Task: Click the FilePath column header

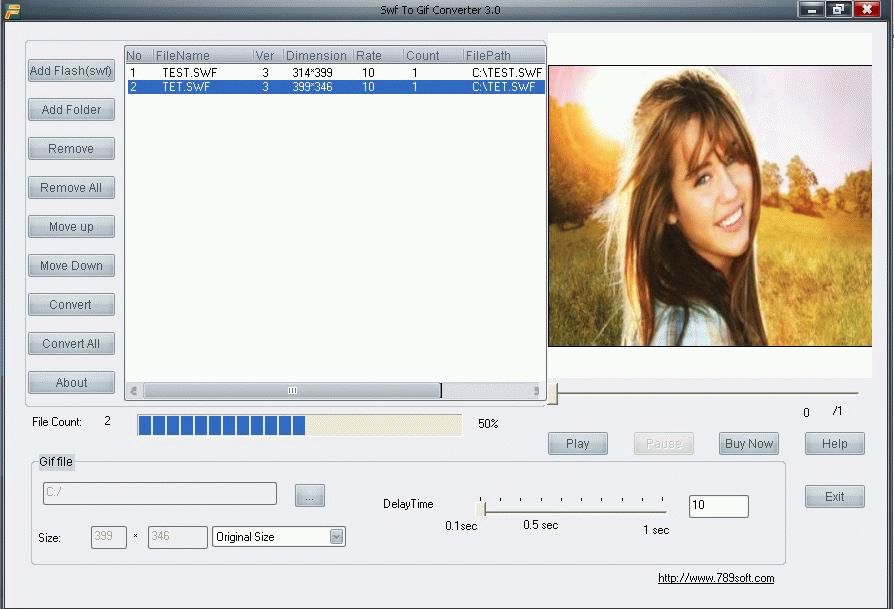Action: click(504, 55)
